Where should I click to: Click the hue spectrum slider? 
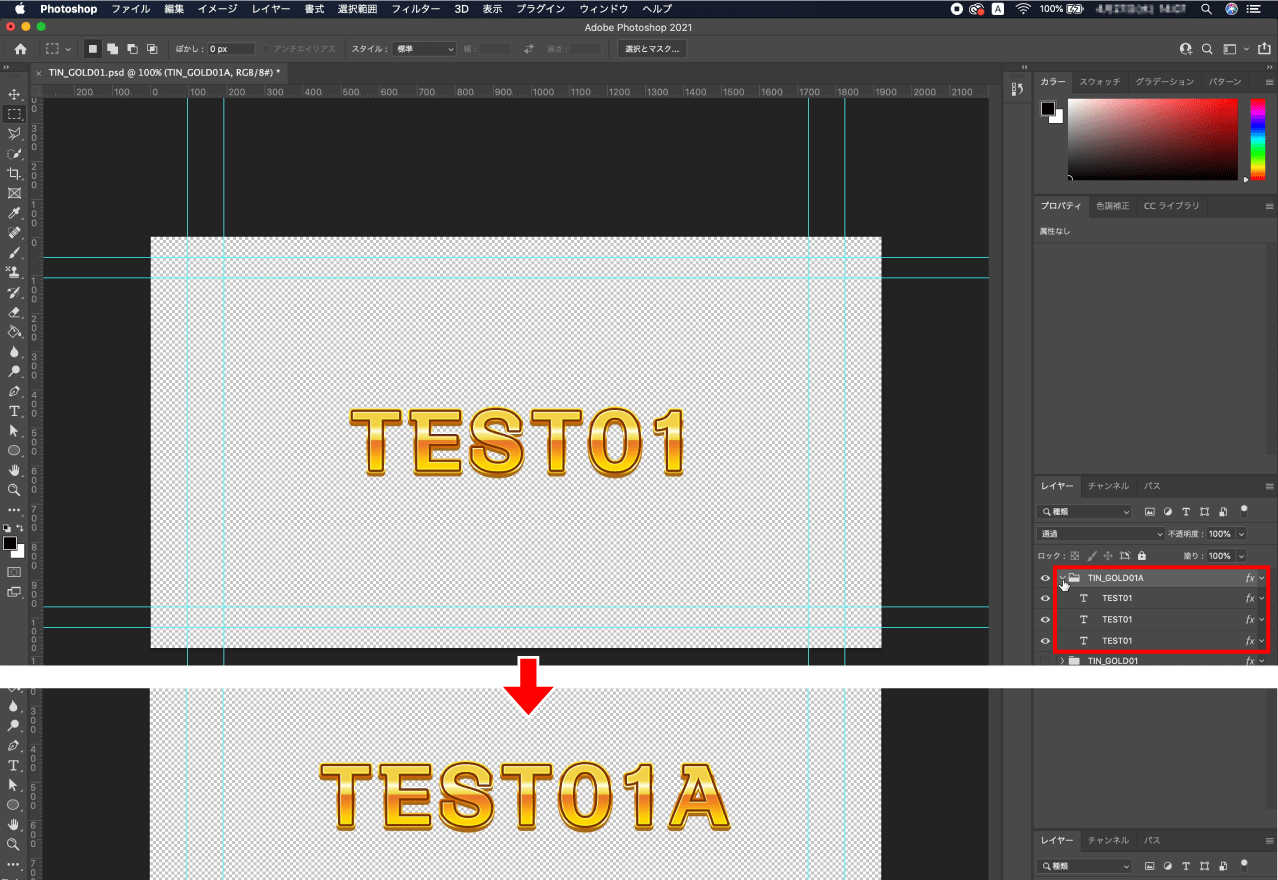pos(1258,139)
